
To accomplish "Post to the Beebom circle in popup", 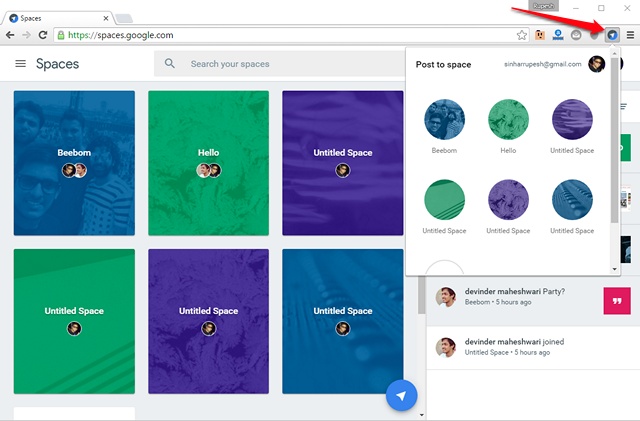I will click(444, 119).
